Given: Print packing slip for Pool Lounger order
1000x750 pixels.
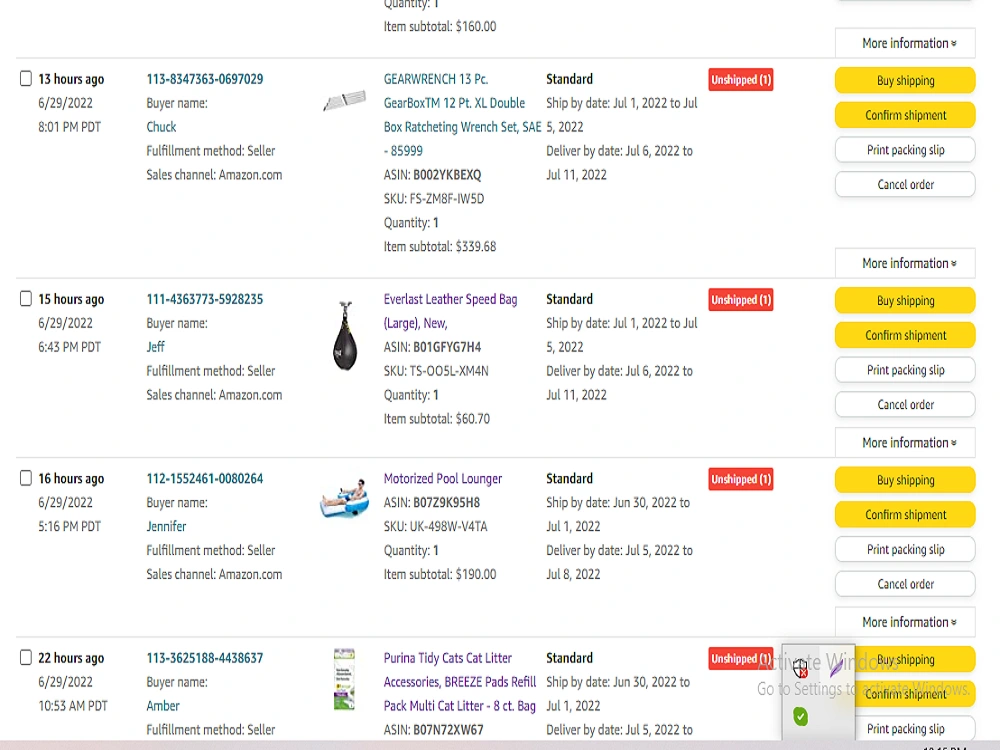Looking at the screenshot, I should (x=905, y=549).
